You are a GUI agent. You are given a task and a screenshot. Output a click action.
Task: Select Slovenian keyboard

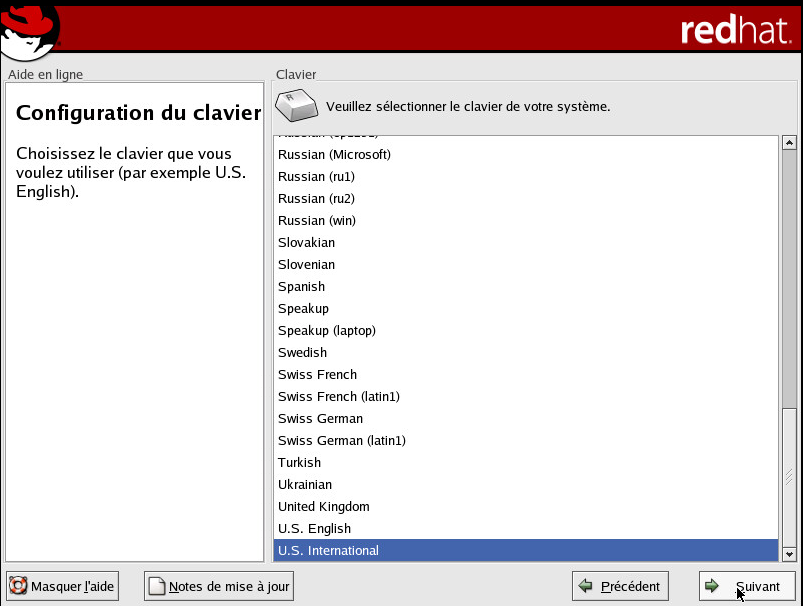[x=526, y=265]
